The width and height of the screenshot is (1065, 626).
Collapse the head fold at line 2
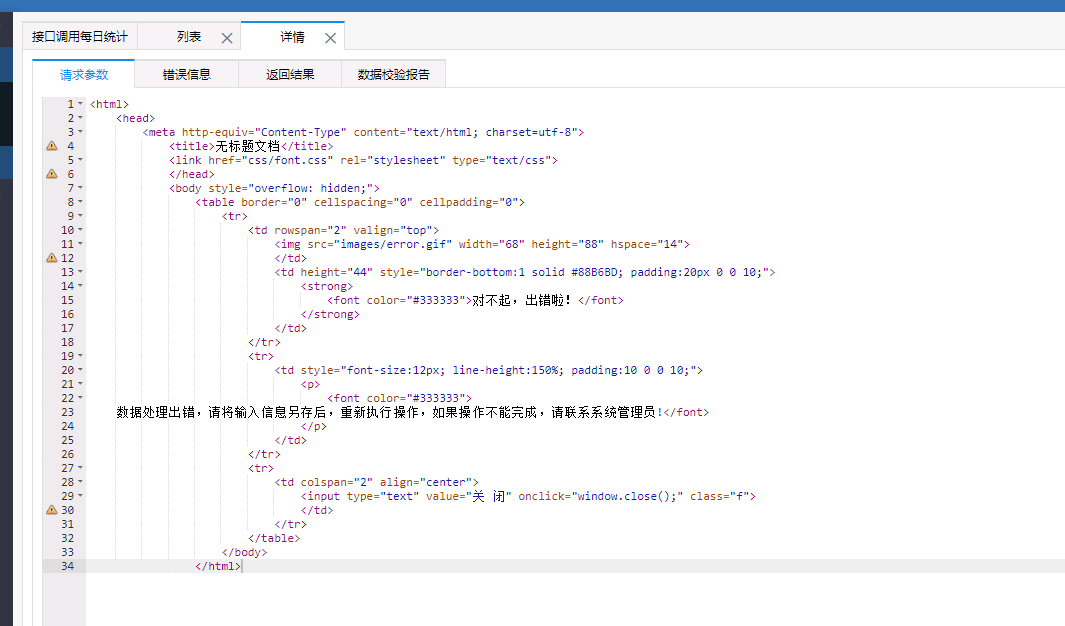point(80,118)
